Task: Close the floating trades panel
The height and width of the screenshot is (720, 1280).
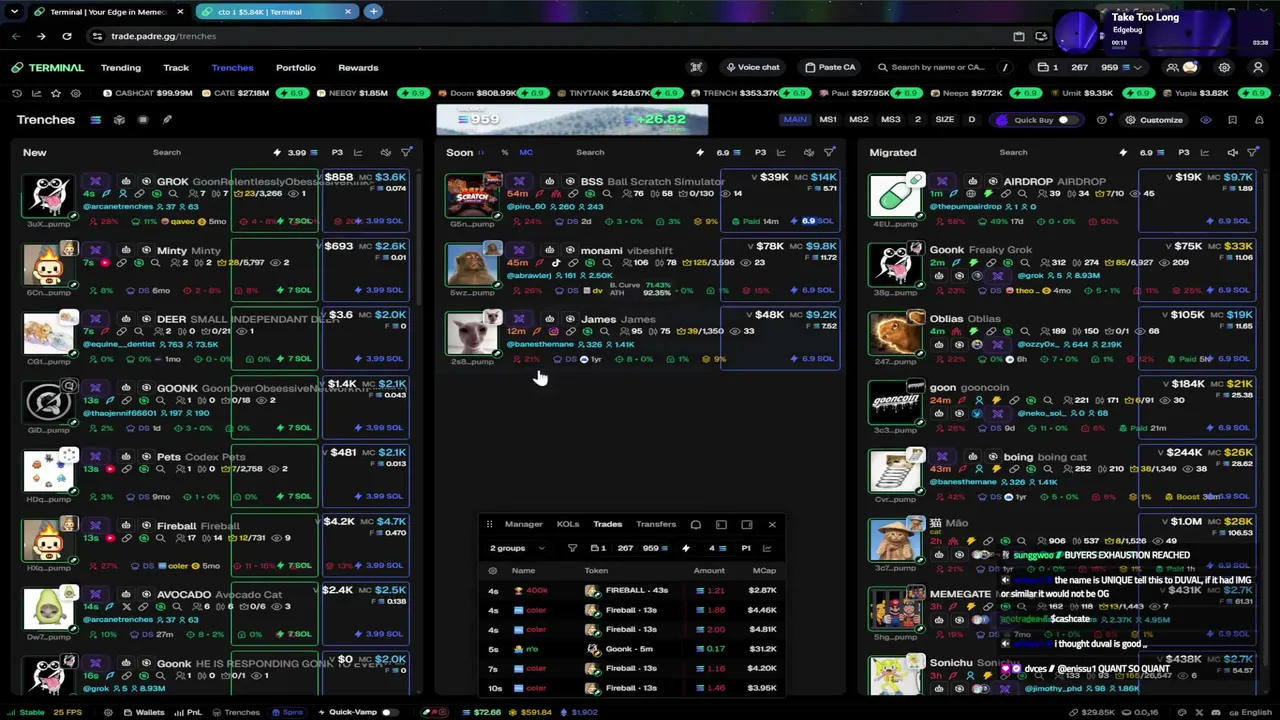Action: tap(772, 524)
